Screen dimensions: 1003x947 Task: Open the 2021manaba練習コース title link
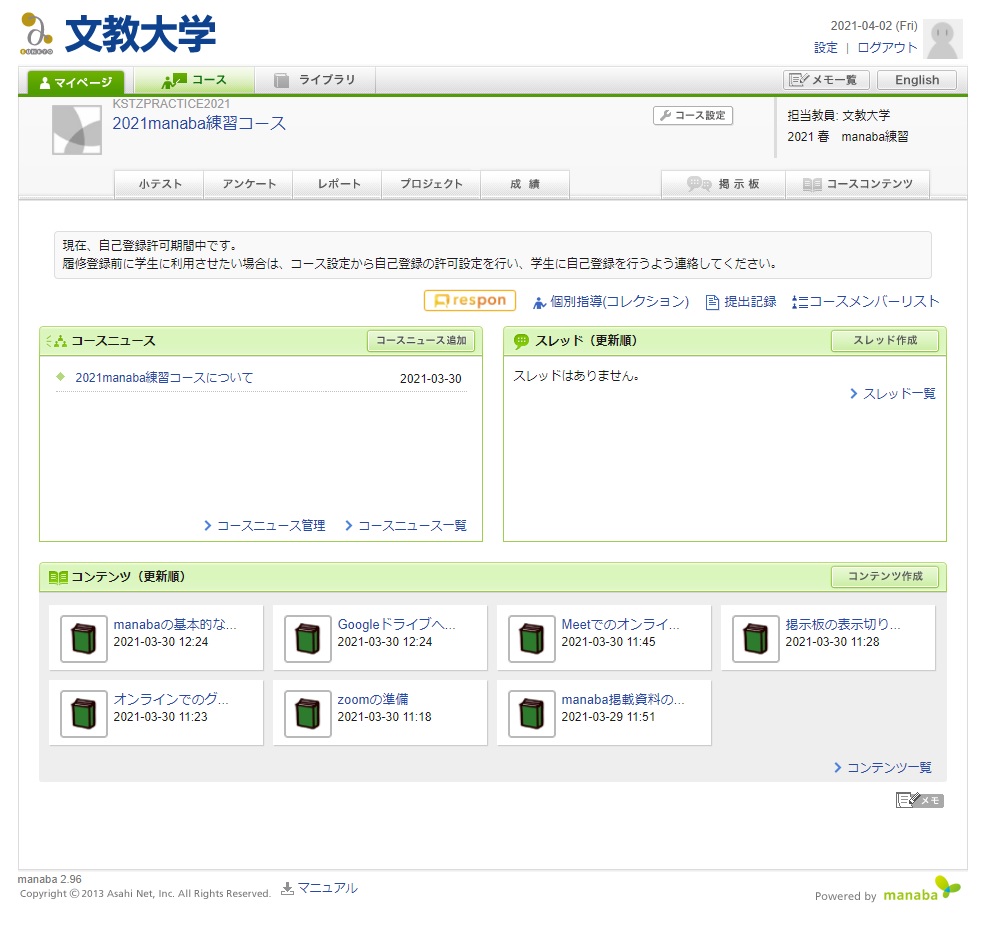(x=199, y=123)
